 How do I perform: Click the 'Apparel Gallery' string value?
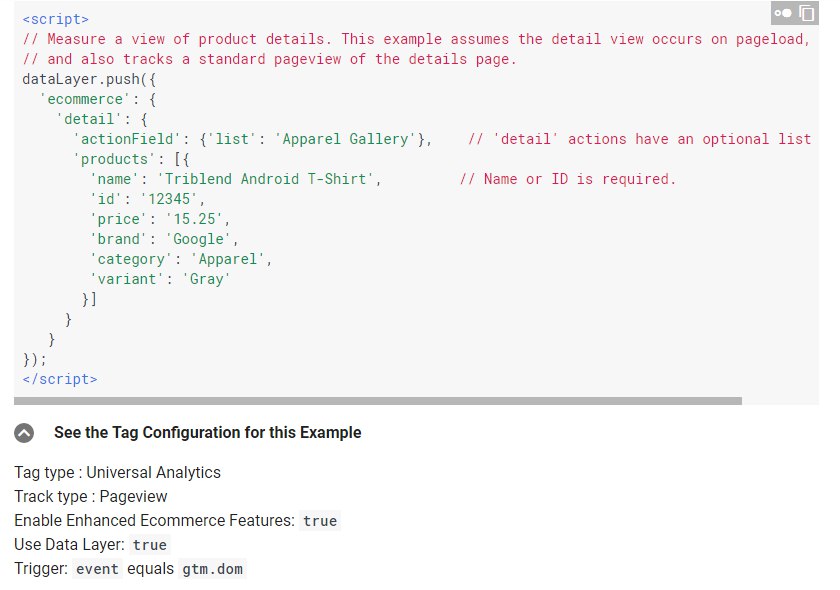(346, 139)
